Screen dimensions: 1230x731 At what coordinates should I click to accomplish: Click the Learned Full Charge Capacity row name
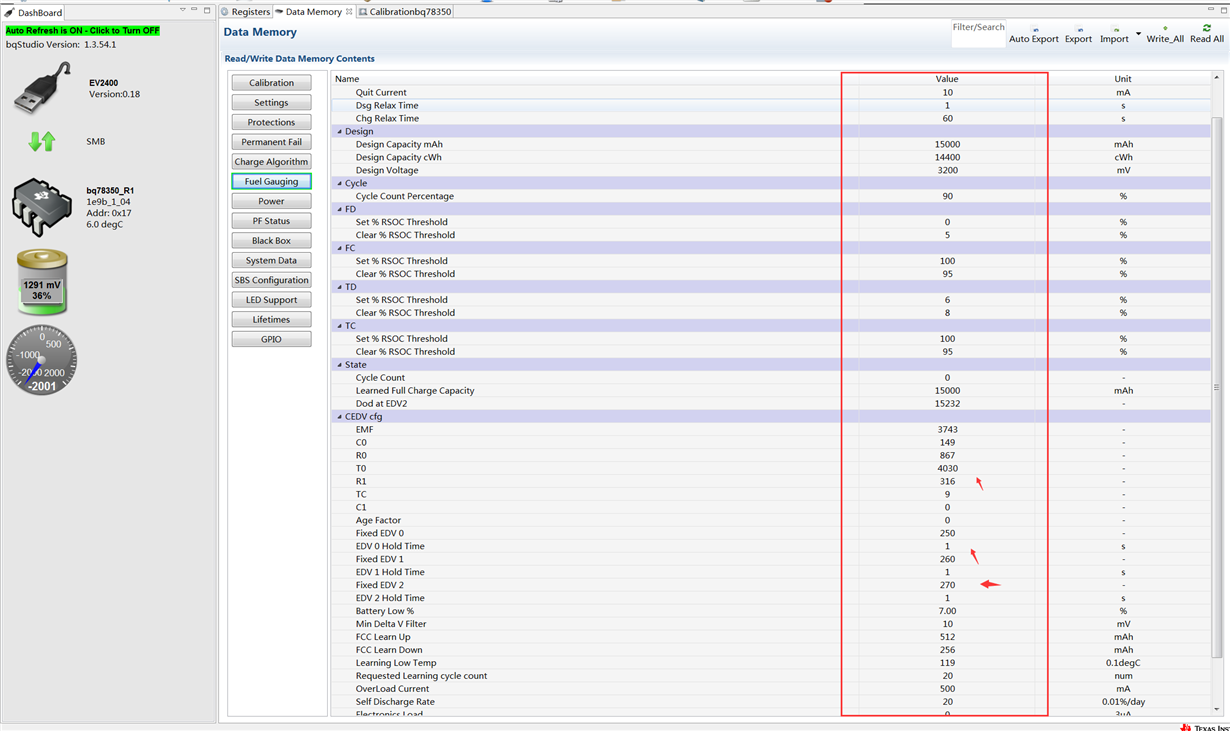415,391
